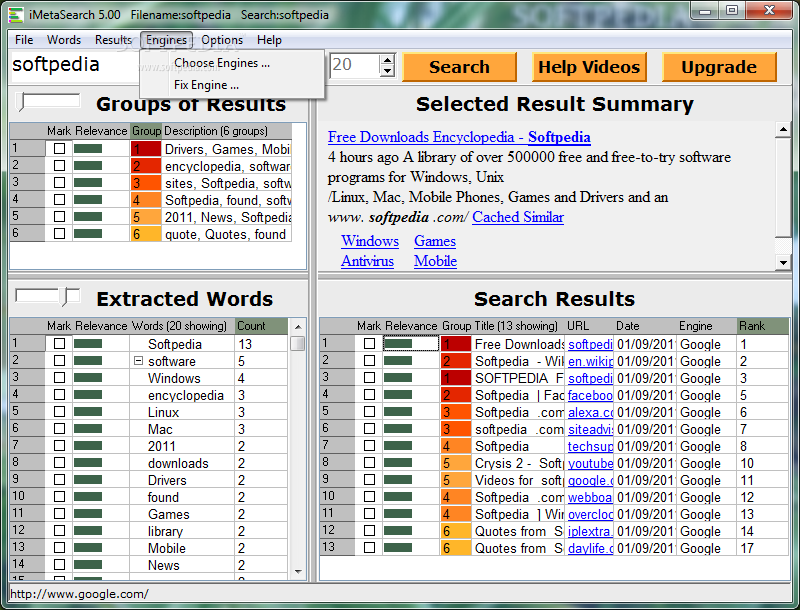Sort words by Count column header
800x610 pixels.
pyautogui.click(x=261, y=325)
